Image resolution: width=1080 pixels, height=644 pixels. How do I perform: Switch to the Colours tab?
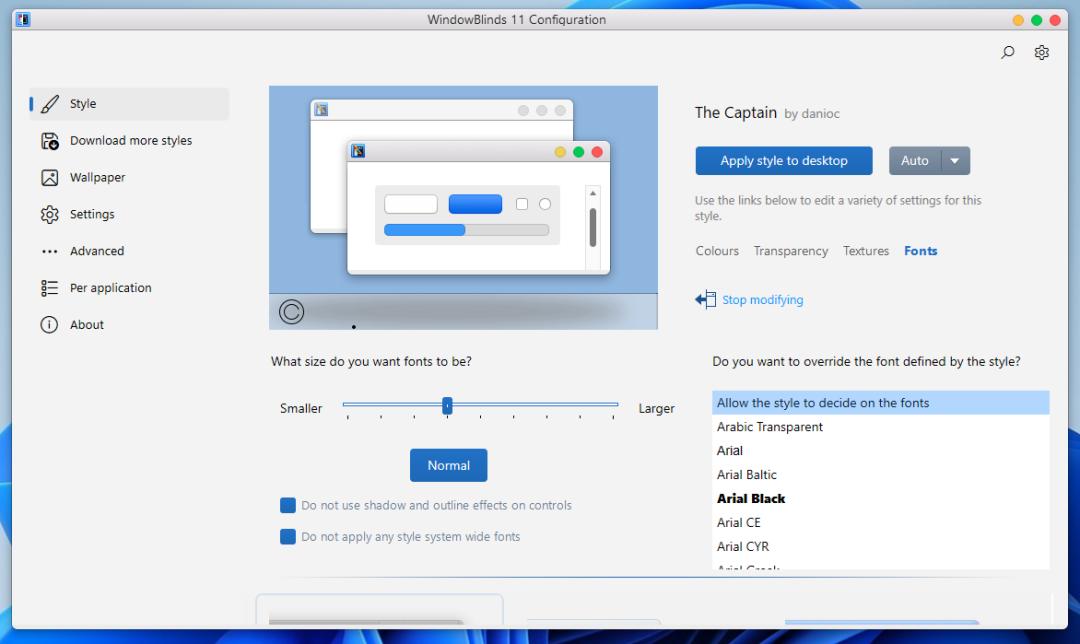pyautogui.click(x=717, y=252)
